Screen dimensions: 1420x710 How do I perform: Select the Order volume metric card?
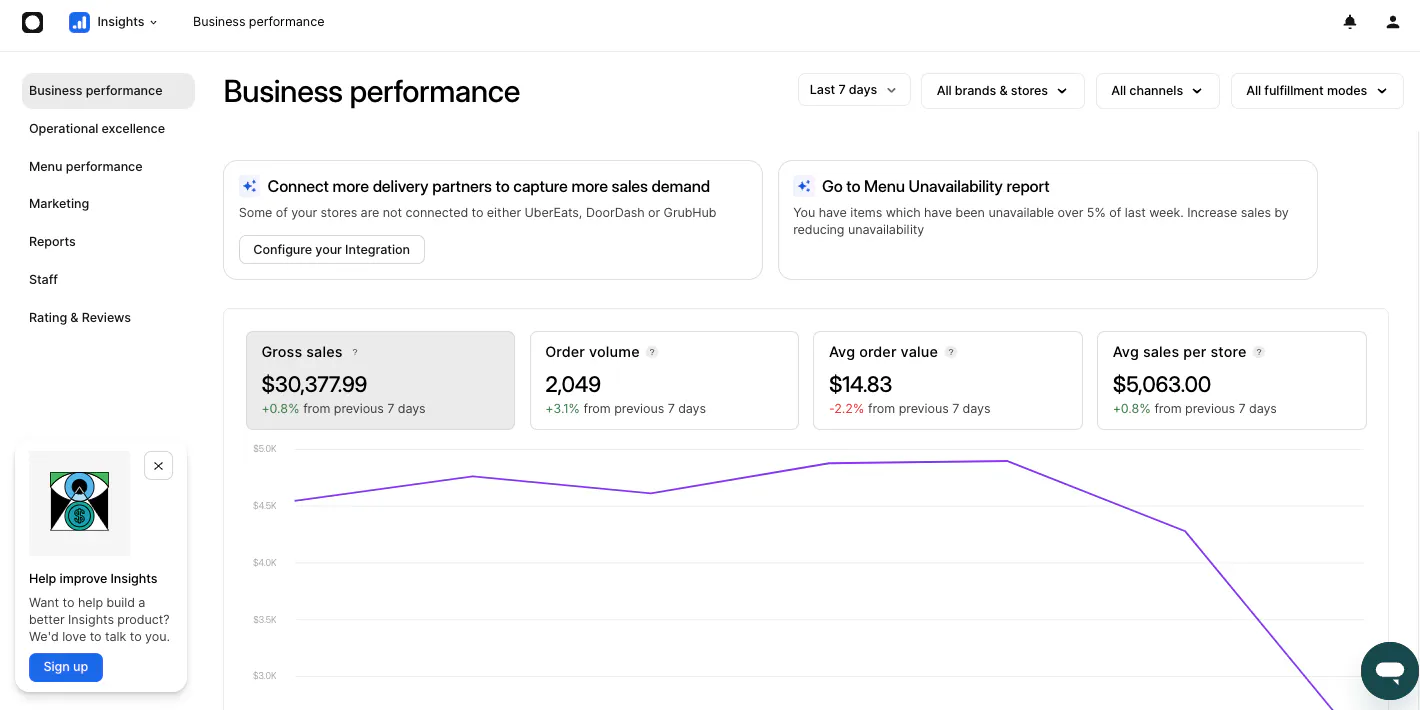[x=664, y=381]
